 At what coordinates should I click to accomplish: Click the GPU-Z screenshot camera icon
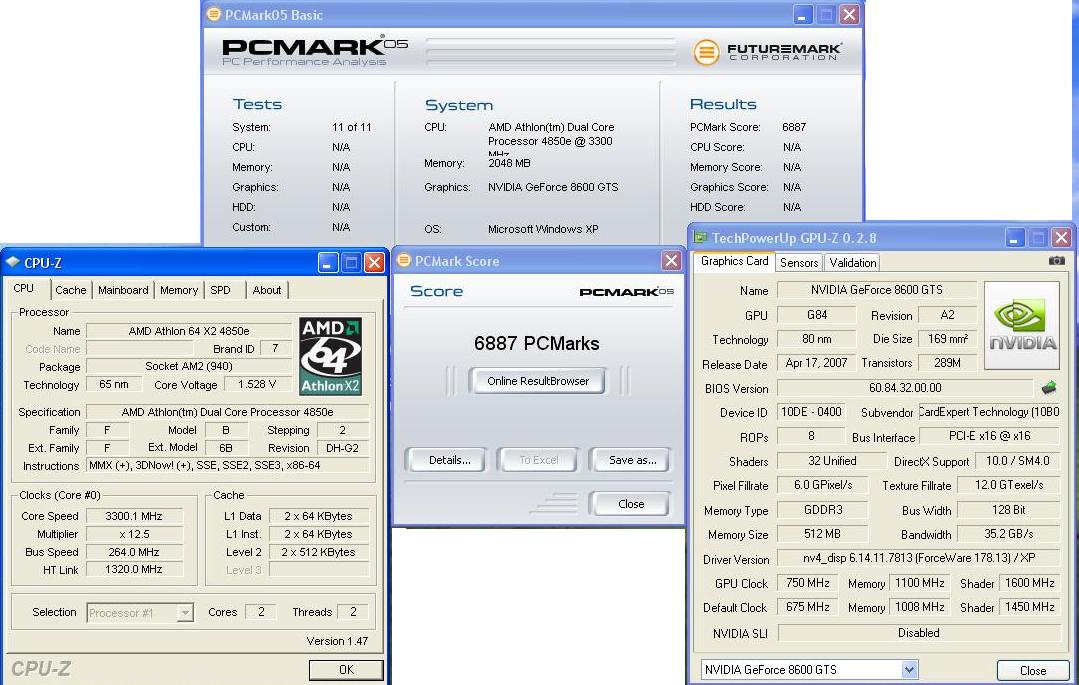[x=1056, y=261]
